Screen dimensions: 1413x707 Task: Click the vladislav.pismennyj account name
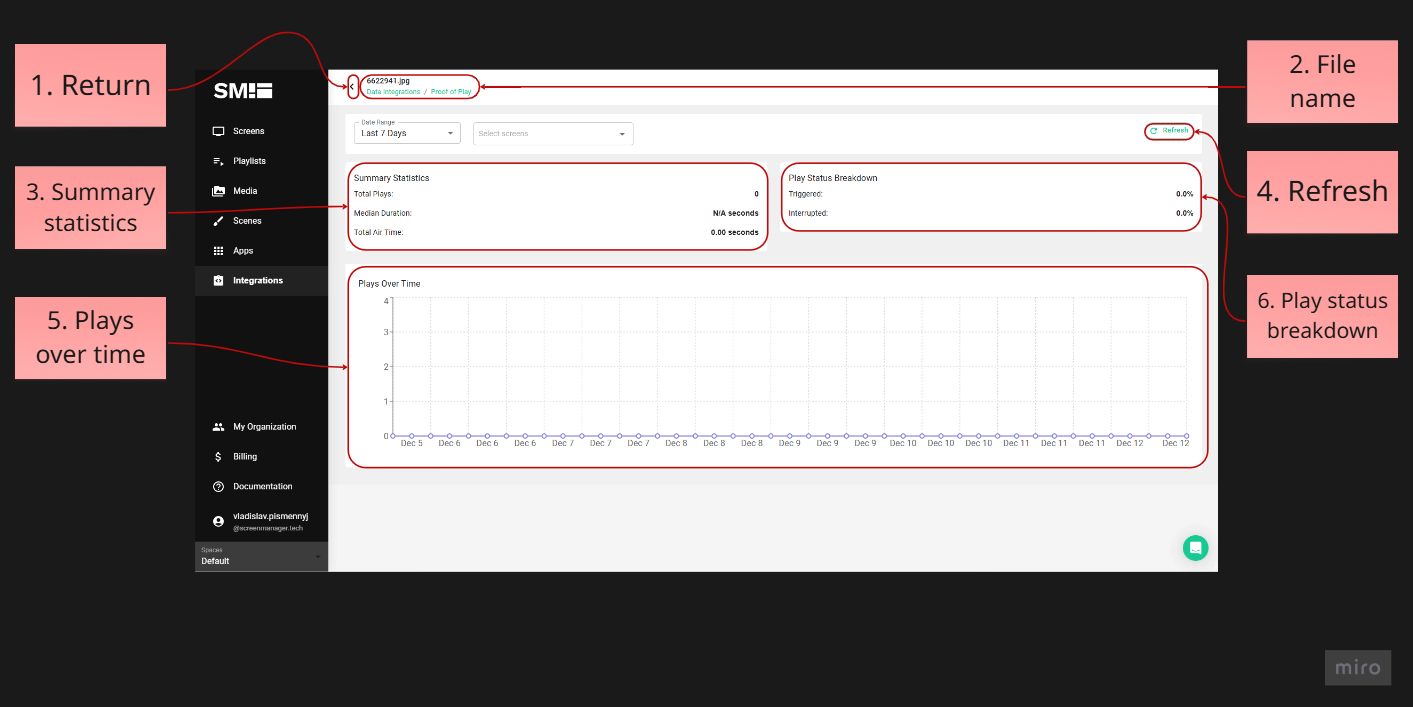[x=270, y=516]
